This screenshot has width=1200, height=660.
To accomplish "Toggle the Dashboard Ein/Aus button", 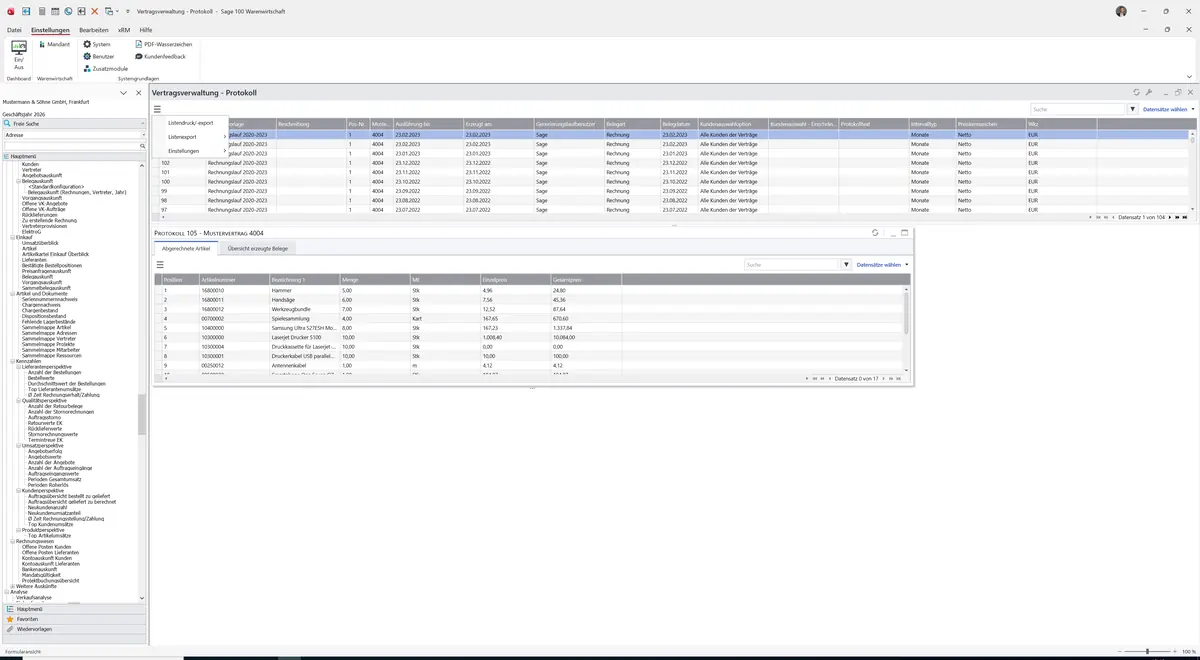I will pos(18,54).
